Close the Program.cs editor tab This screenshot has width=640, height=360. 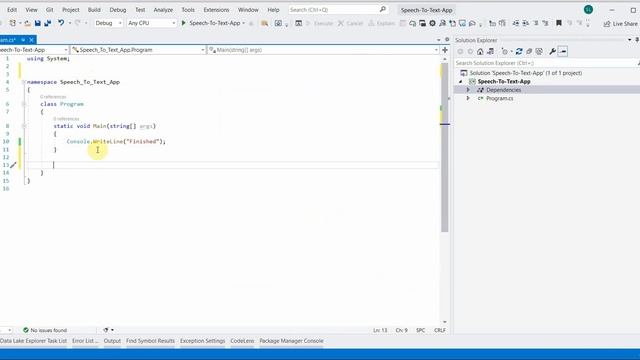click(31, 40)
